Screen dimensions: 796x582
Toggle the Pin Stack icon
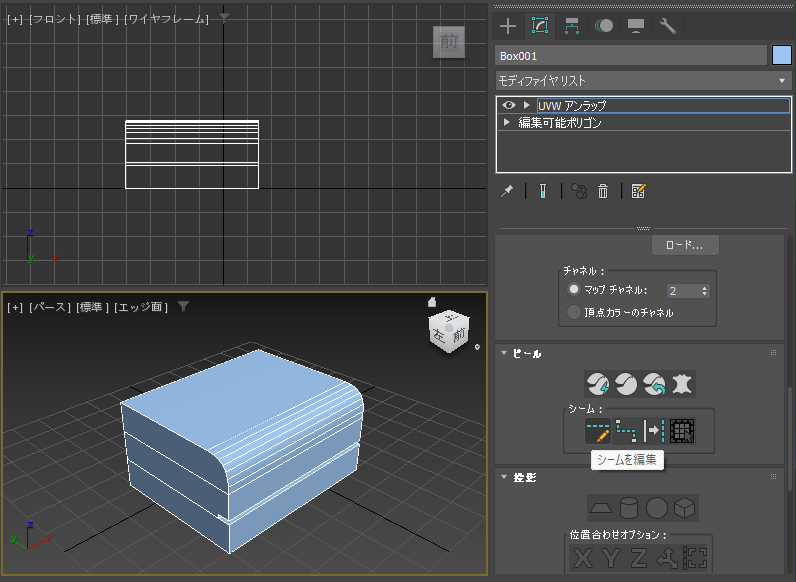[507, 191]
